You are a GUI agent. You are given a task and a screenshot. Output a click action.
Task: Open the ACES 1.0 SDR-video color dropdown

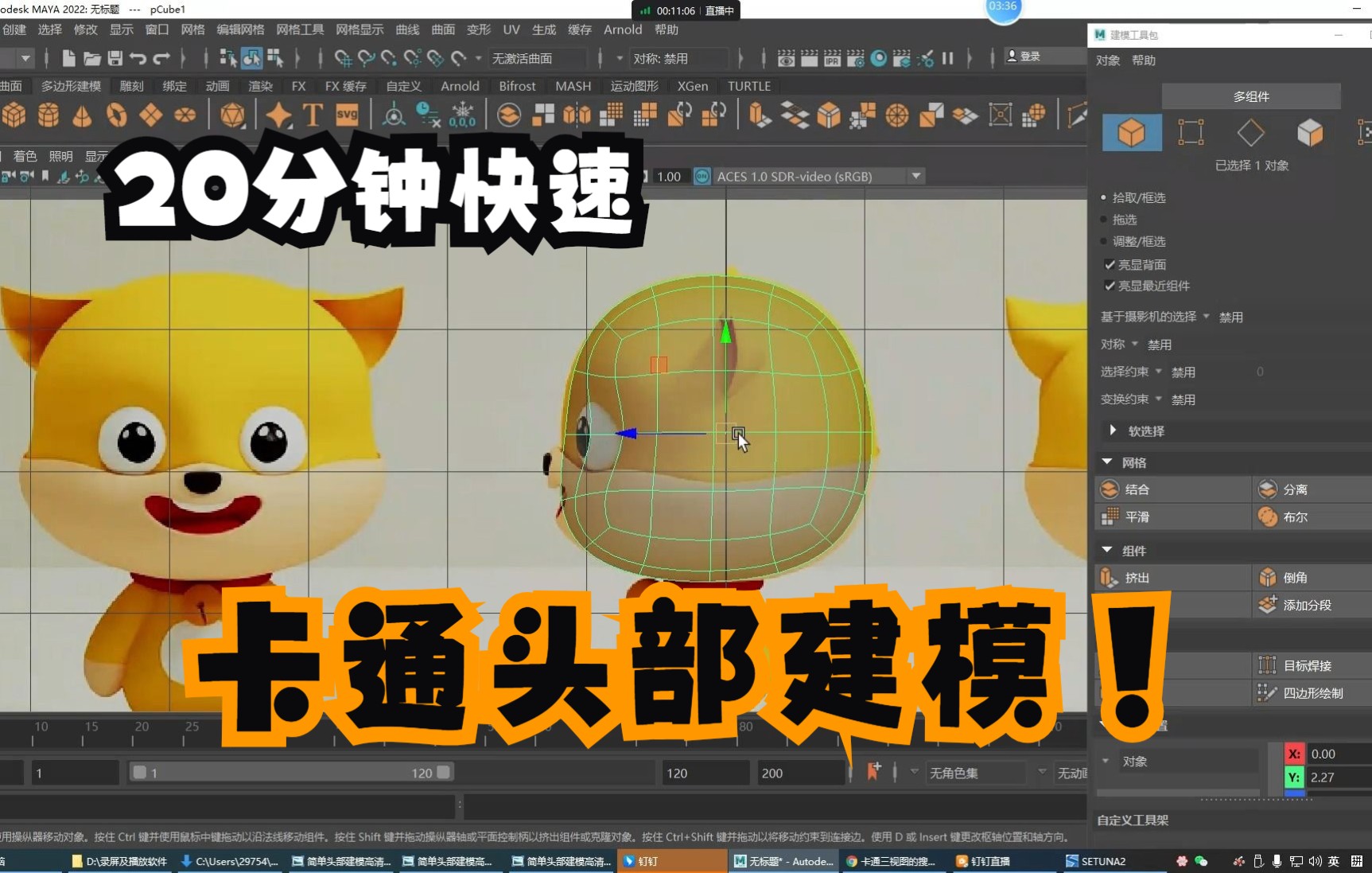[915, 176]
